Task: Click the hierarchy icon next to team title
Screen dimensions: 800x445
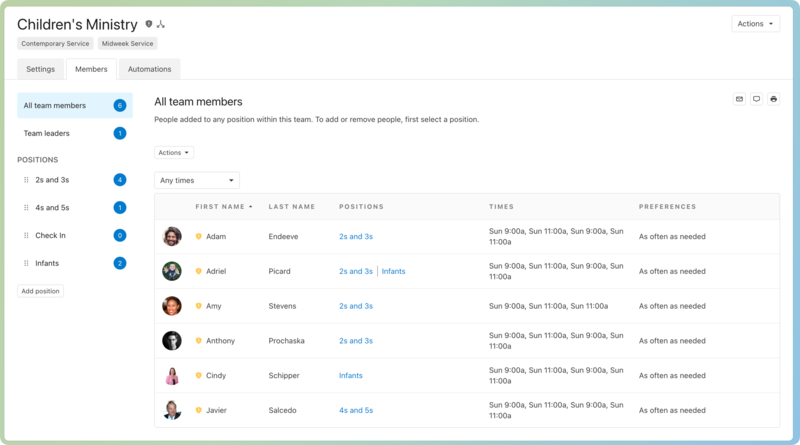Action: click(x=161, y=24)
